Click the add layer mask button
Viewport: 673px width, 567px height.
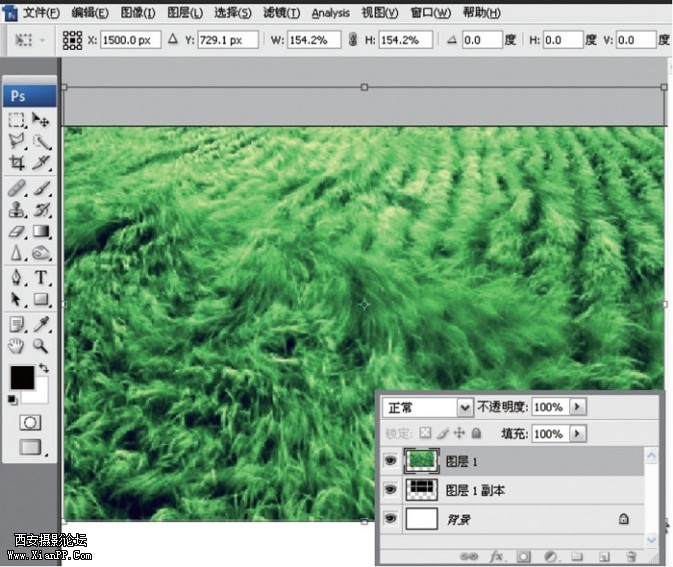pos(523,557)
